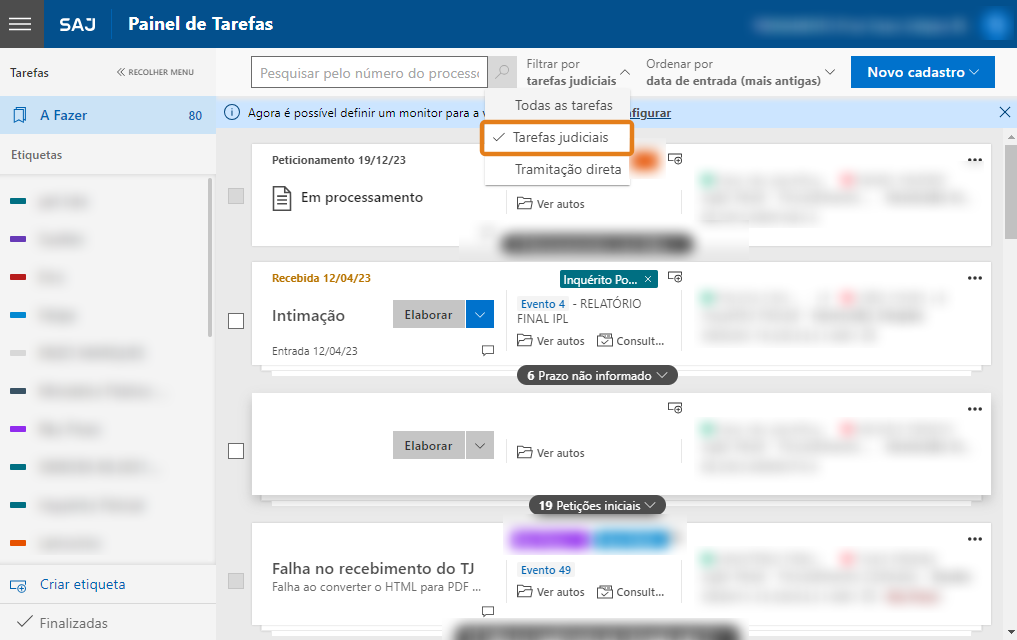Image resolution: width=1017 pixels, height=640 pixels.
Task: Open the Evento 49 link
Action: (546, 570)
